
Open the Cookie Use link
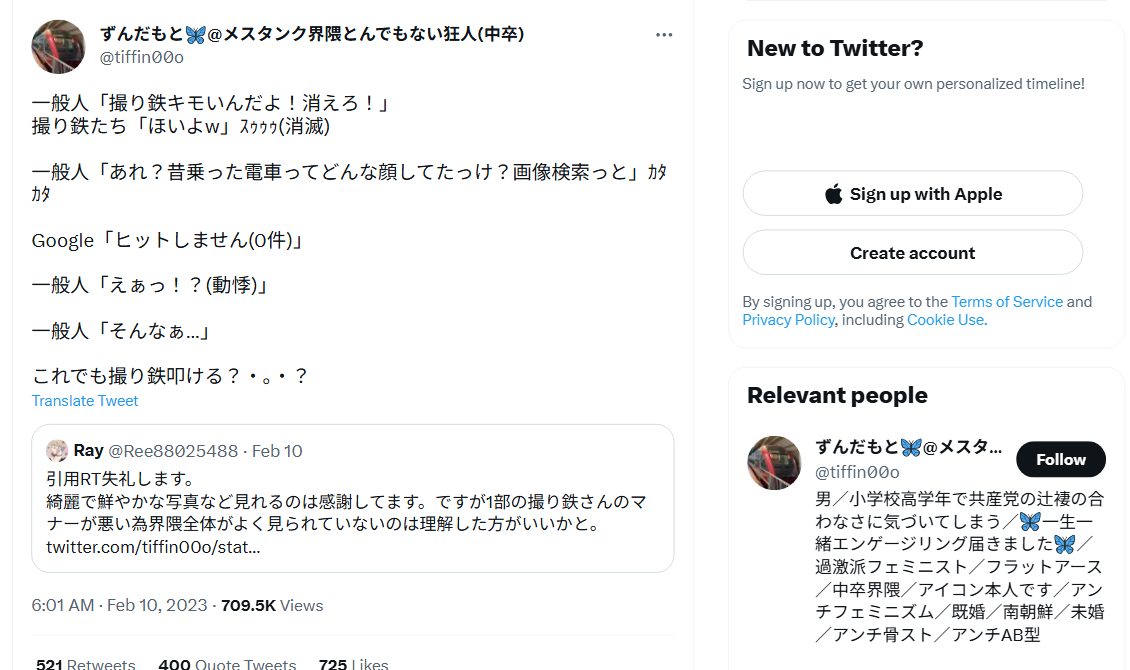point(945,320)
